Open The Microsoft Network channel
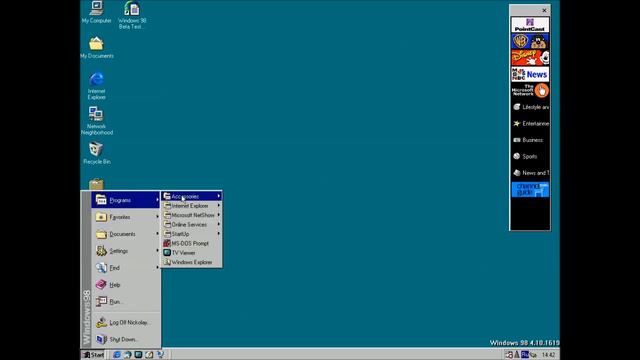This screenshot has width=640, height=360. point(530,91)
